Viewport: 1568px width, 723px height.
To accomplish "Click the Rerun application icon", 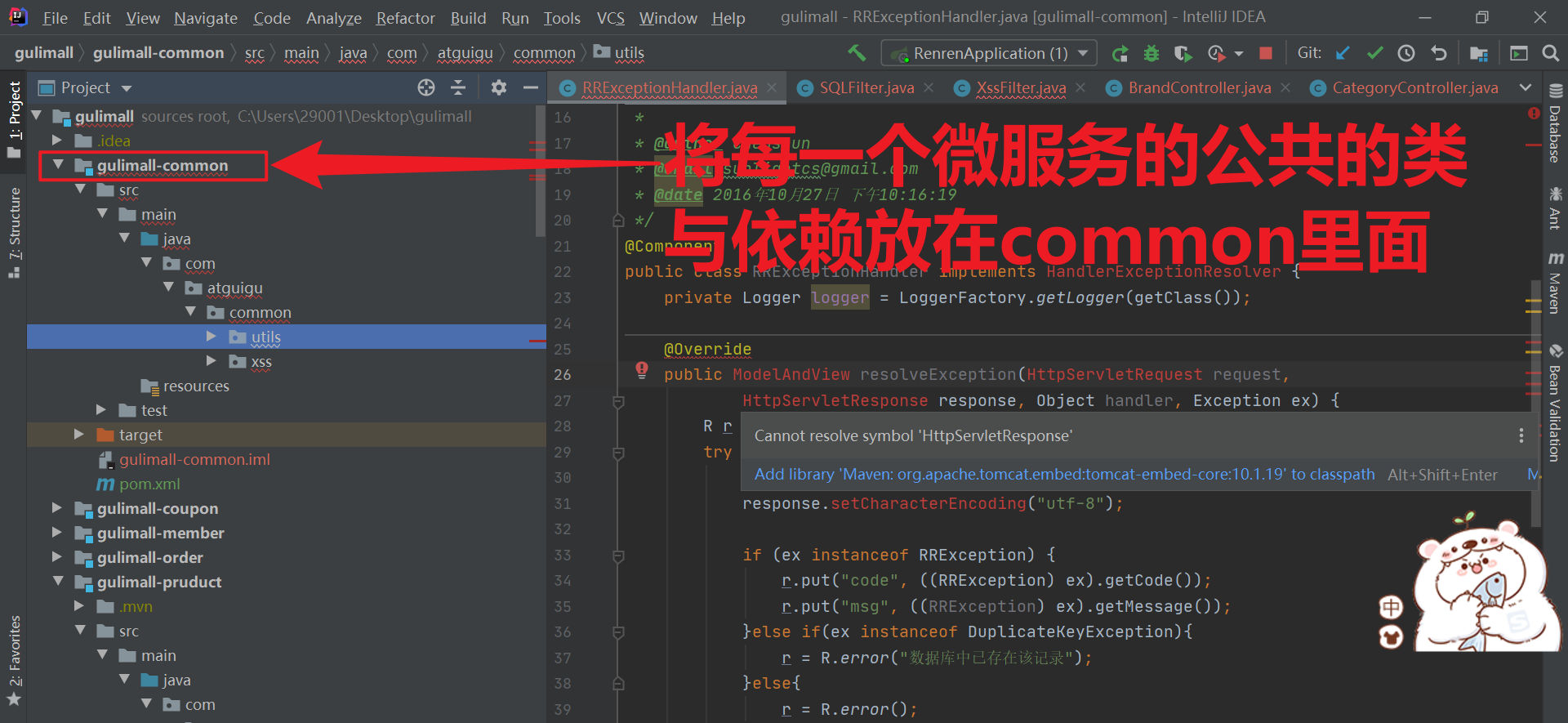I will [x=1120, y=53].
